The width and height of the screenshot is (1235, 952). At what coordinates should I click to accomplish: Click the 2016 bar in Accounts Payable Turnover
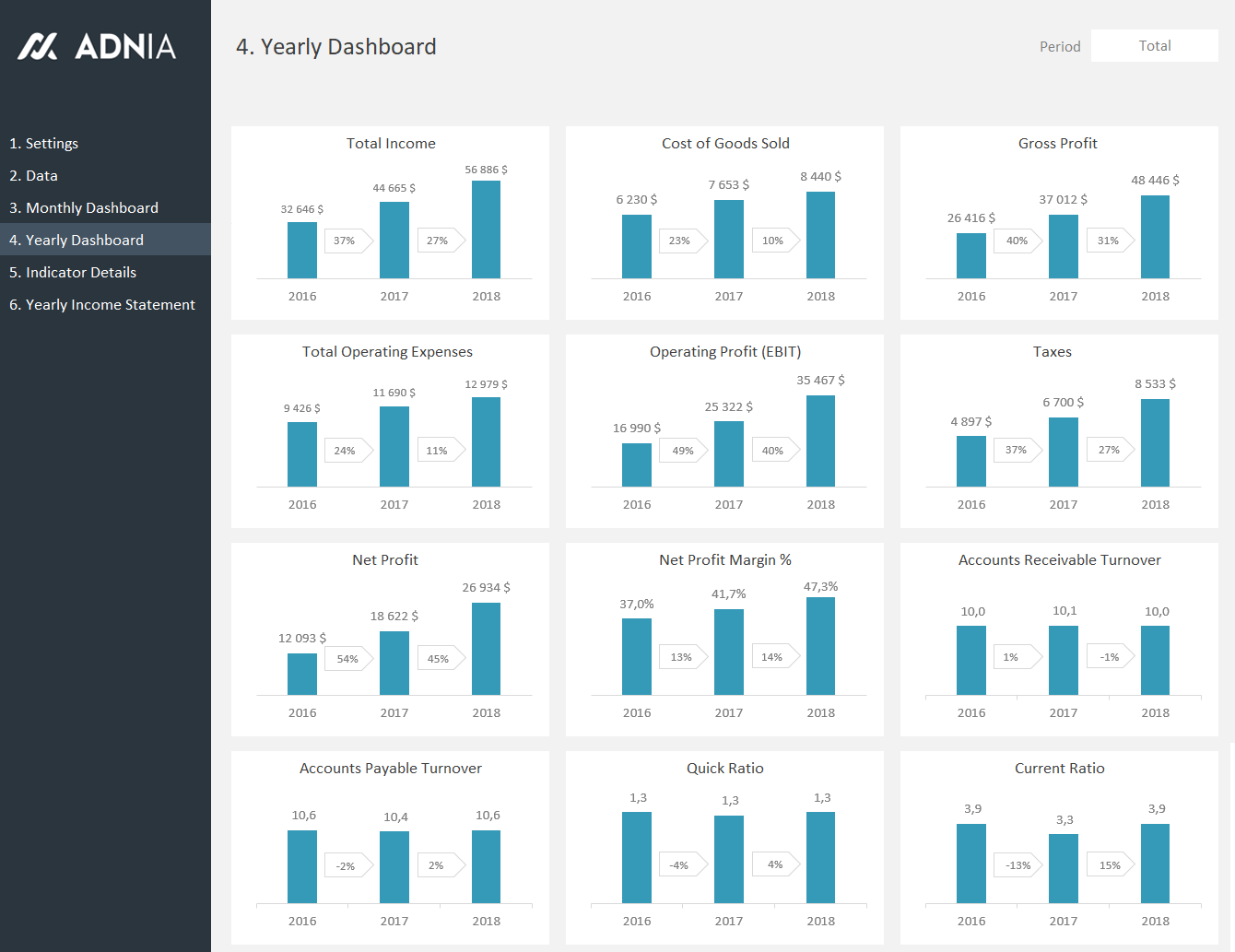point(302,866)
